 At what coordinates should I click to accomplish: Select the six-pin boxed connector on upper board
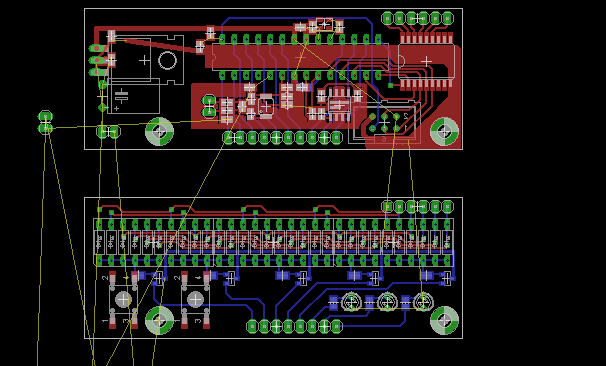coord(385,122)
